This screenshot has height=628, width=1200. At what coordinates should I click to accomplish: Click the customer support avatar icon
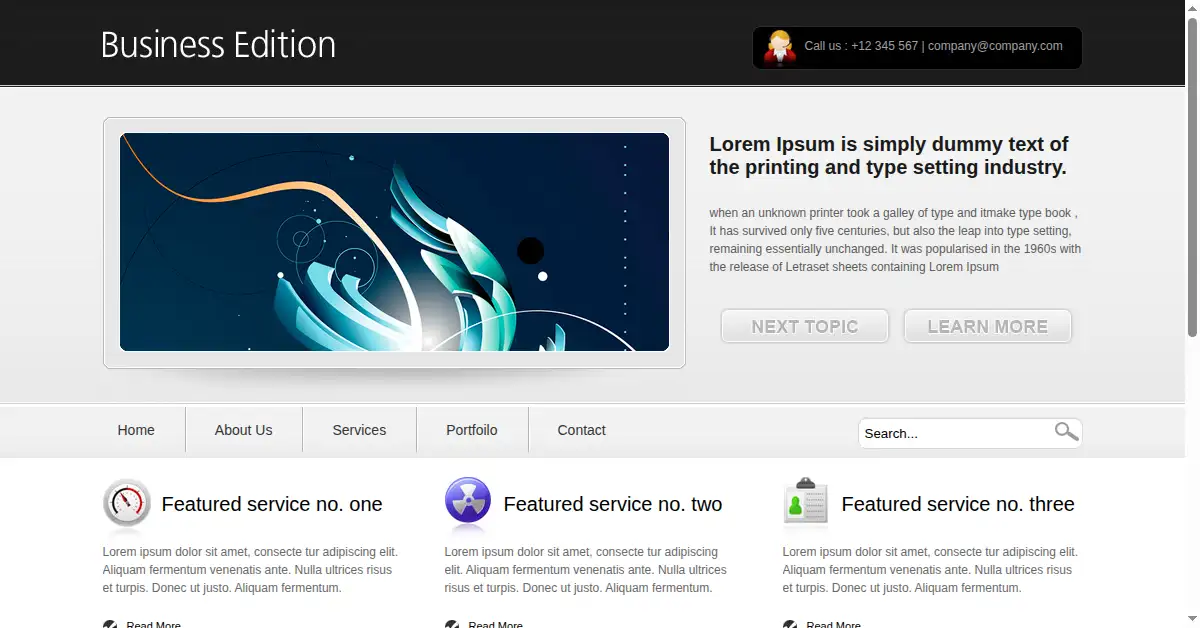pos(780,47)
